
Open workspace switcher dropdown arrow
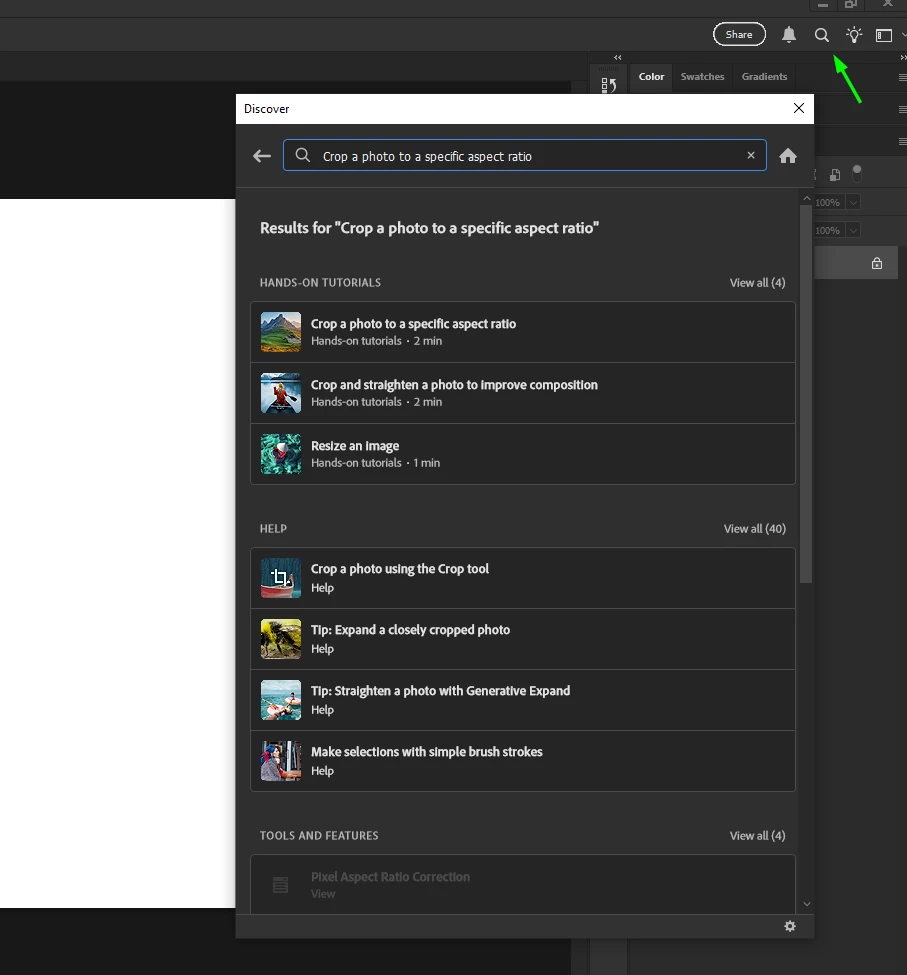tap(903, 35)
